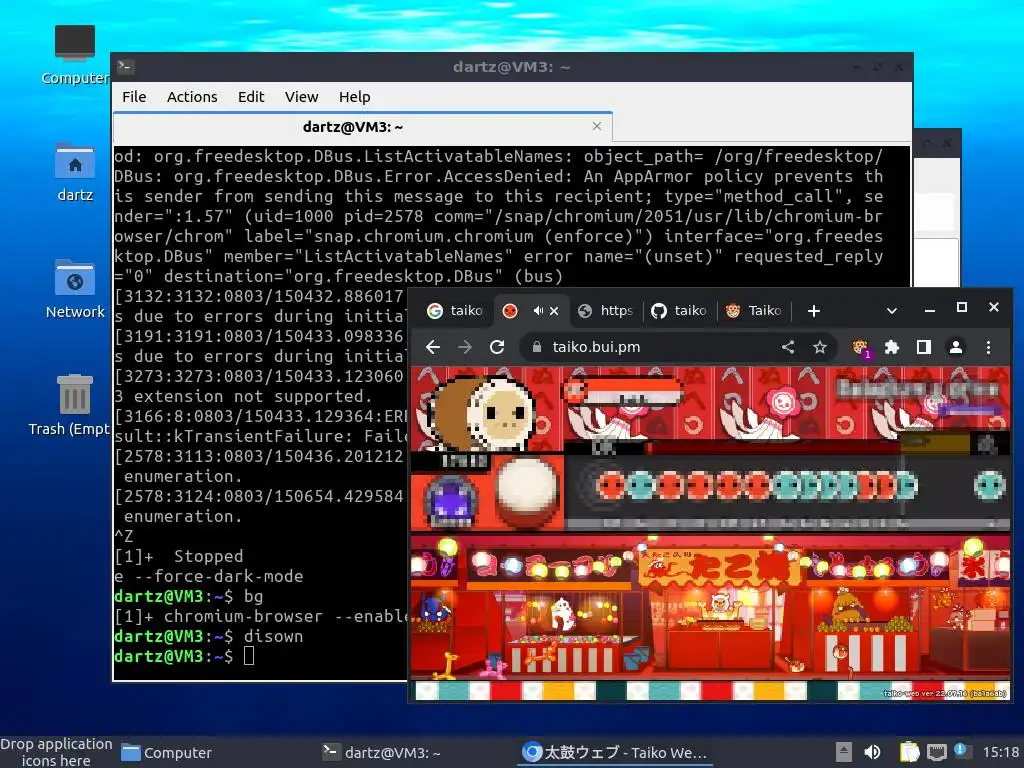
Task: Open the Extensions puzzle piece menu
Action: click(891, 347)
